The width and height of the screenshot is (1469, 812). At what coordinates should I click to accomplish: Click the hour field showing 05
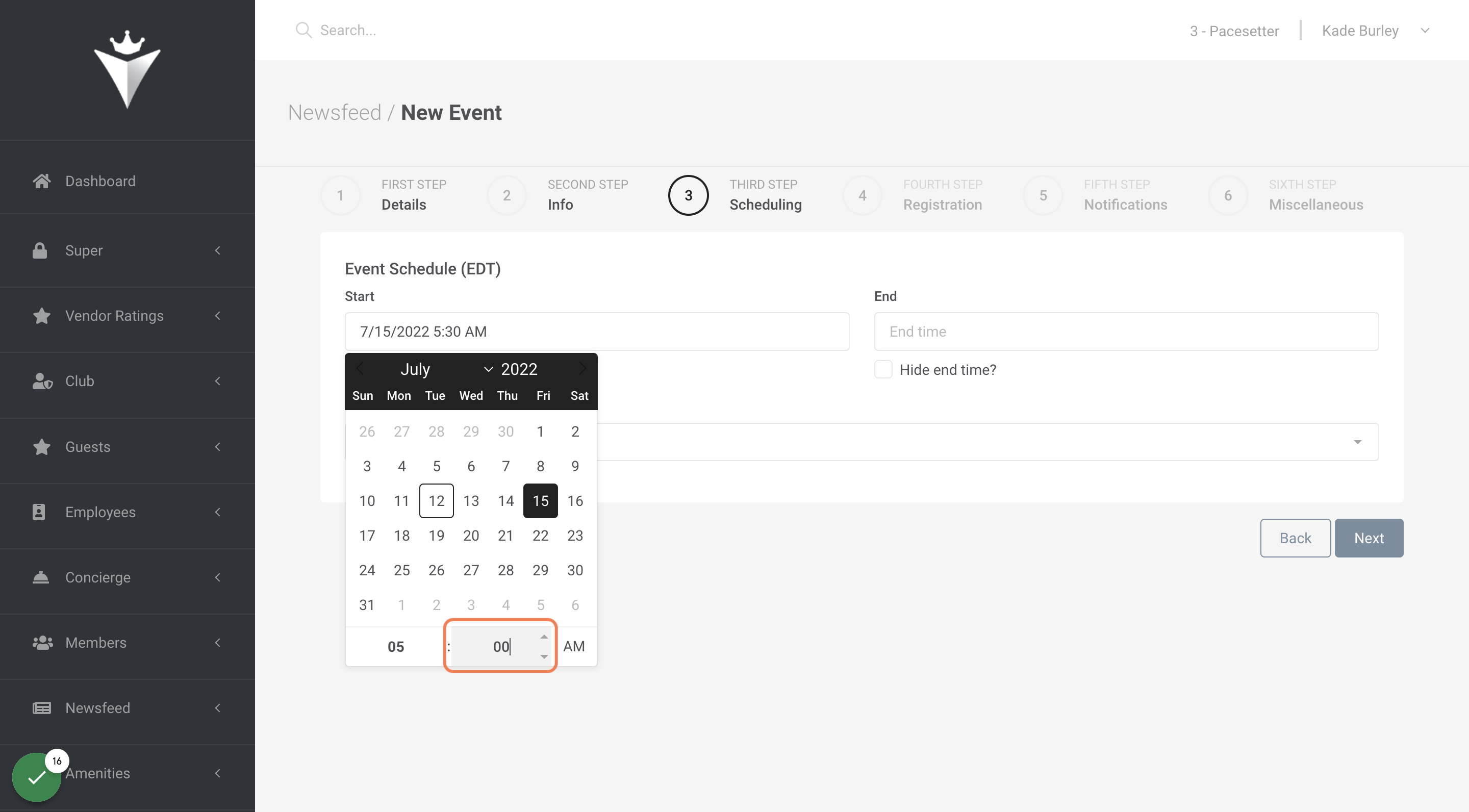396,646
